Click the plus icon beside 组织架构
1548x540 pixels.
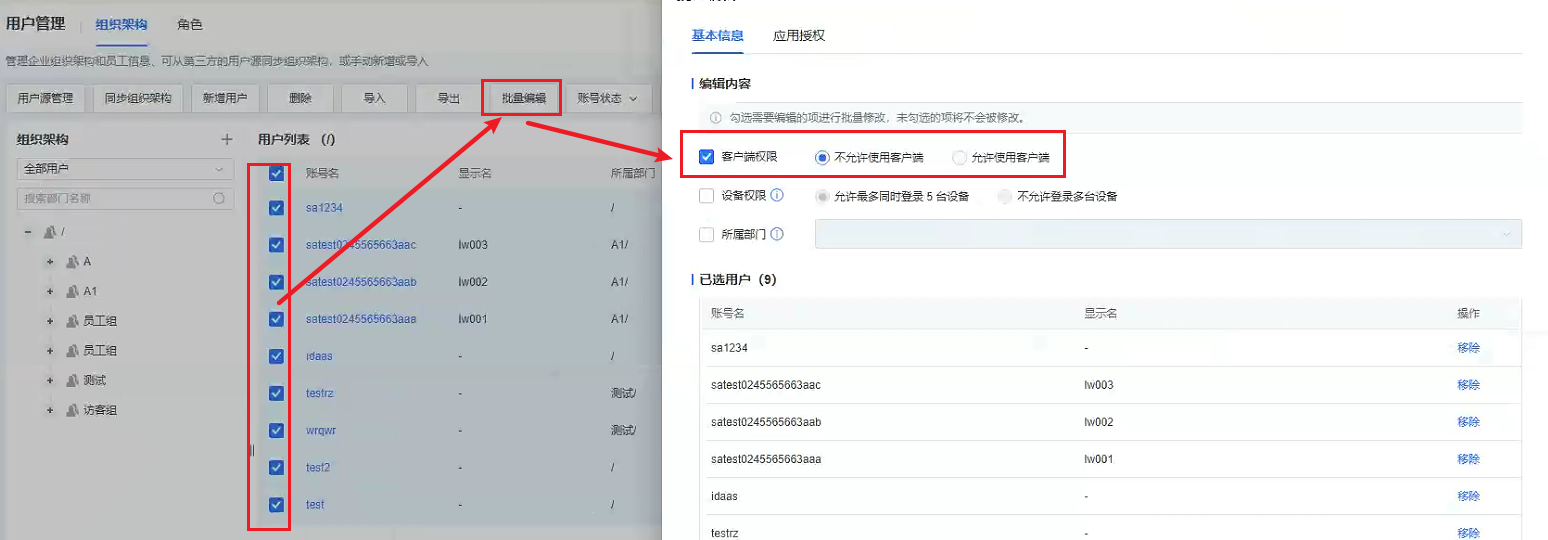[226, 140]
